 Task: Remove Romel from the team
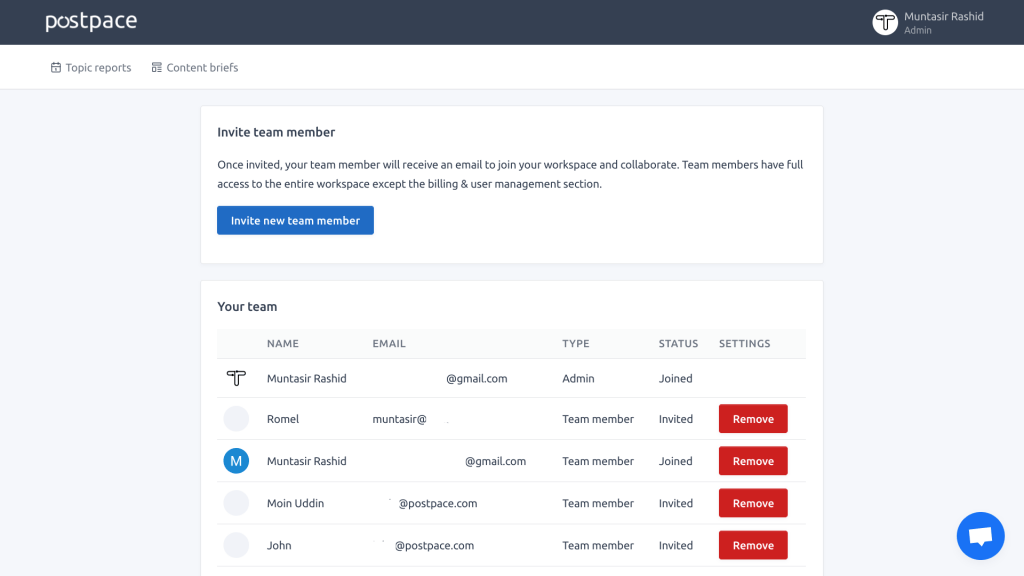click(753, 419)
